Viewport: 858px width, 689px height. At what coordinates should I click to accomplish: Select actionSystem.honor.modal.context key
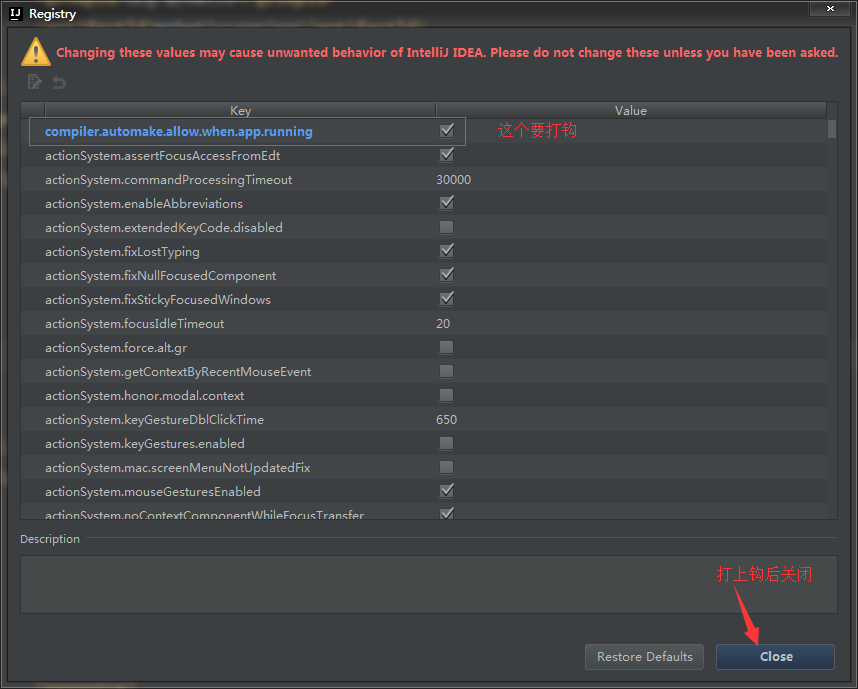(144, 396)
